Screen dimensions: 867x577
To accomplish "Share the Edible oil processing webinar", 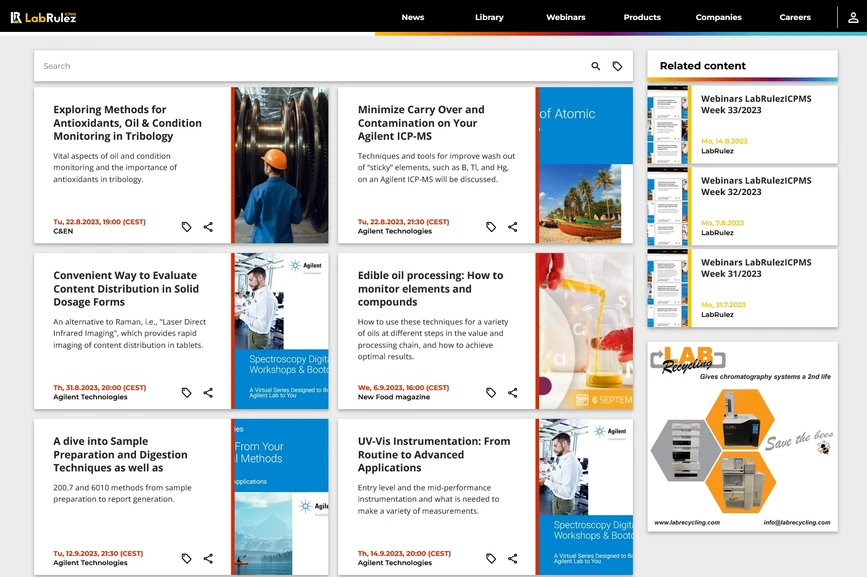I will click(x=513, y=392).
